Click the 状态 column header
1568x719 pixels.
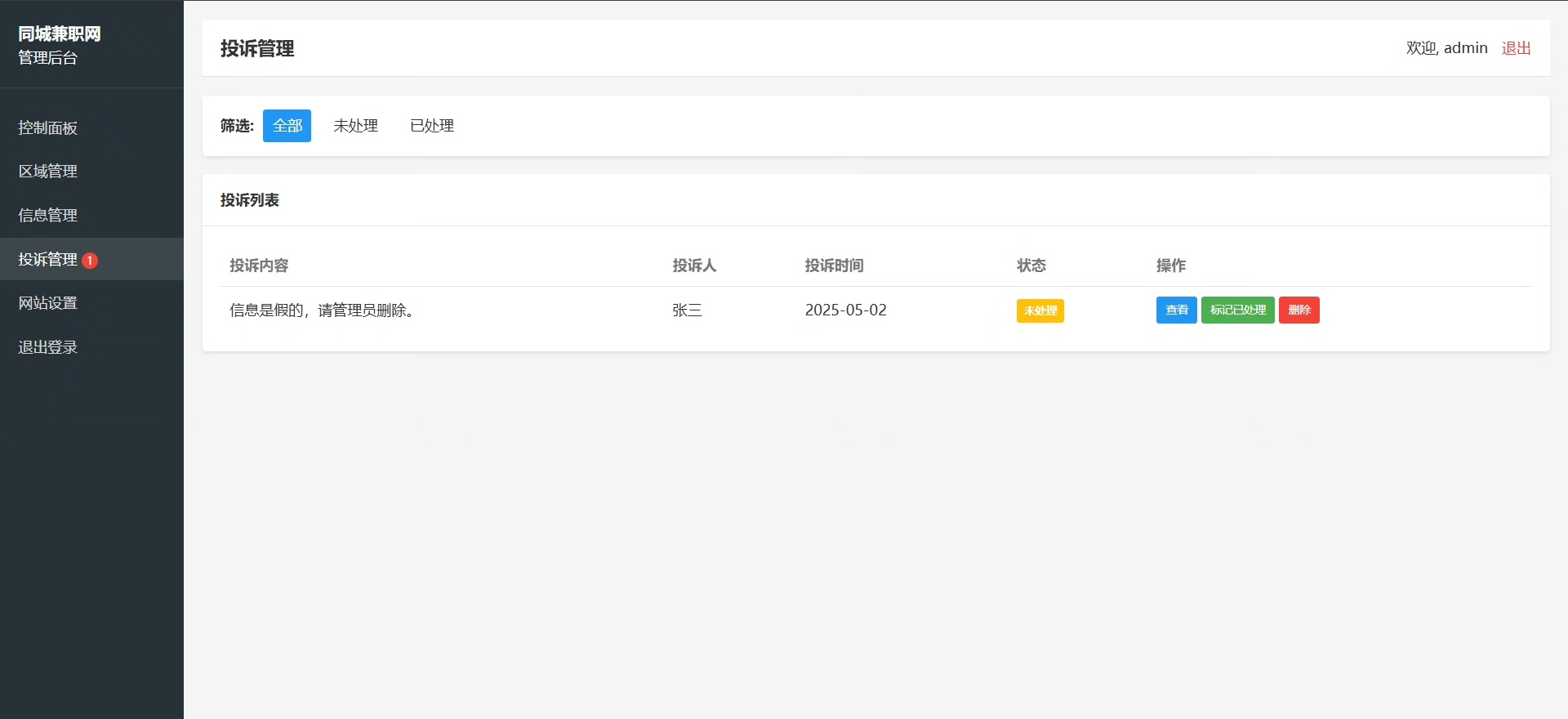pyautogui.click(x=1031, y=266)
